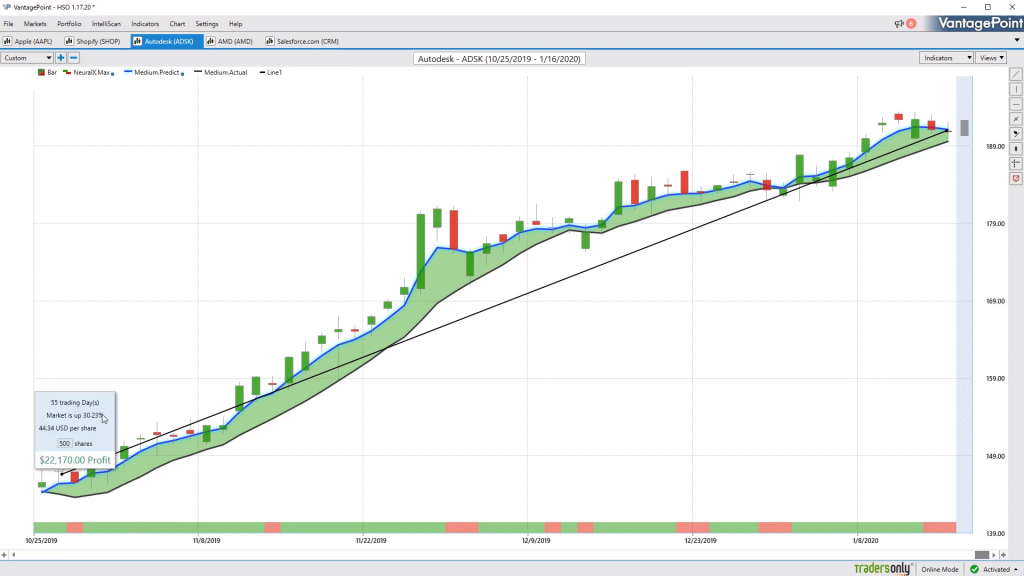This screenshot has width=1024, height=576.
Task: Toggle the Medium.Predict legend entry
Action: tap(154, 72)
